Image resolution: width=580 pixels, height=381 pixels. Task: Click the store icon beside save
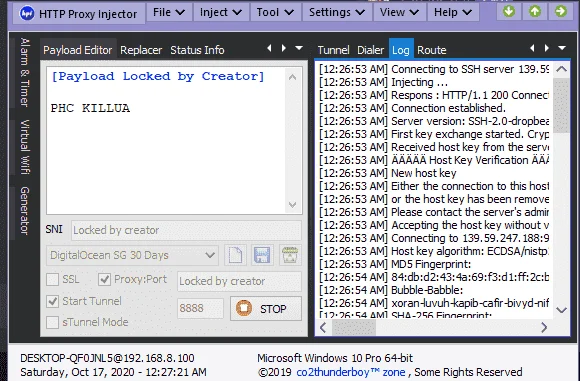pos(290,255)
